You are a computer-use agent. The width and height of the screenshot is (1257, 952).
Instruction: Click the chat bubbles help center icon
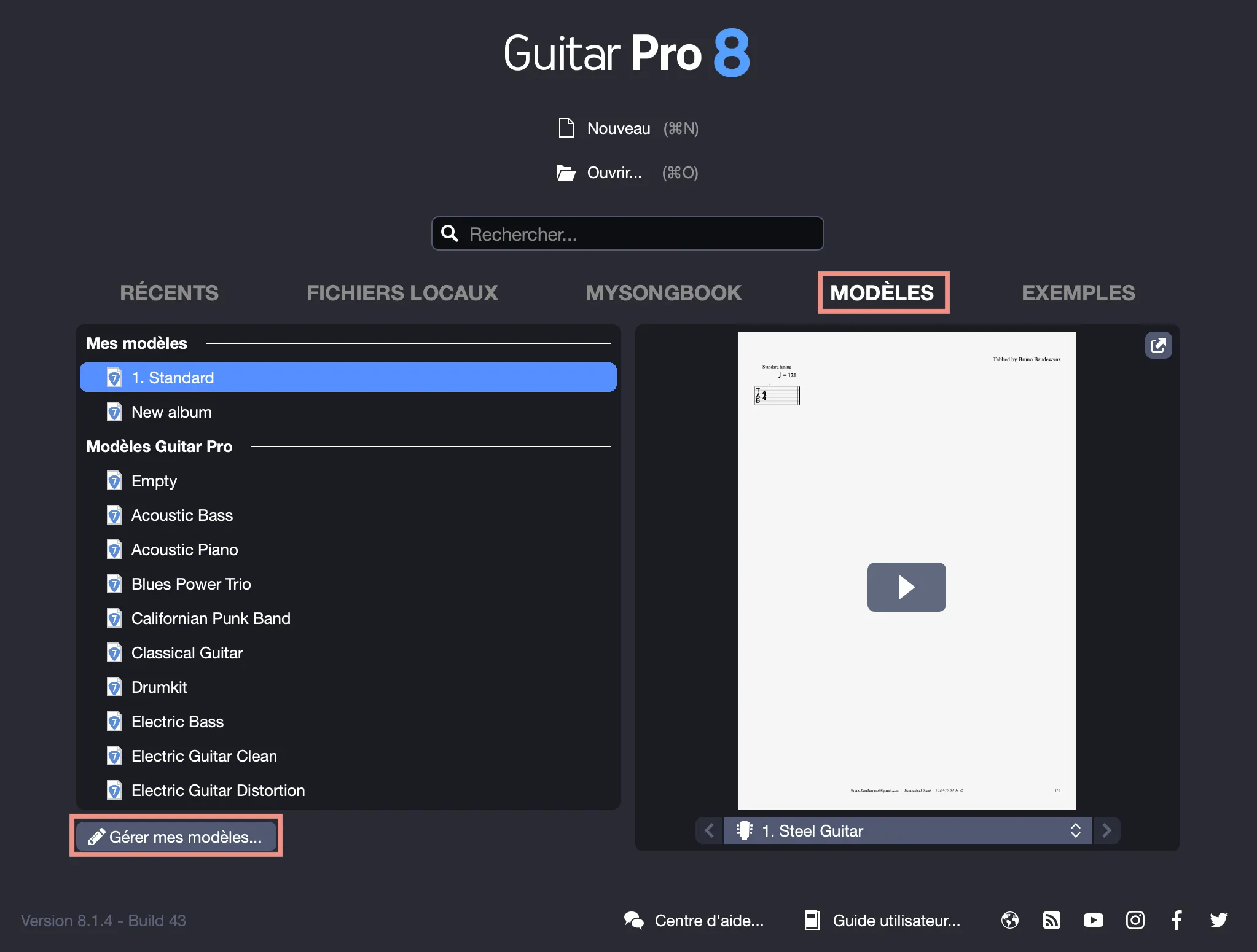(x=633, y=920)
